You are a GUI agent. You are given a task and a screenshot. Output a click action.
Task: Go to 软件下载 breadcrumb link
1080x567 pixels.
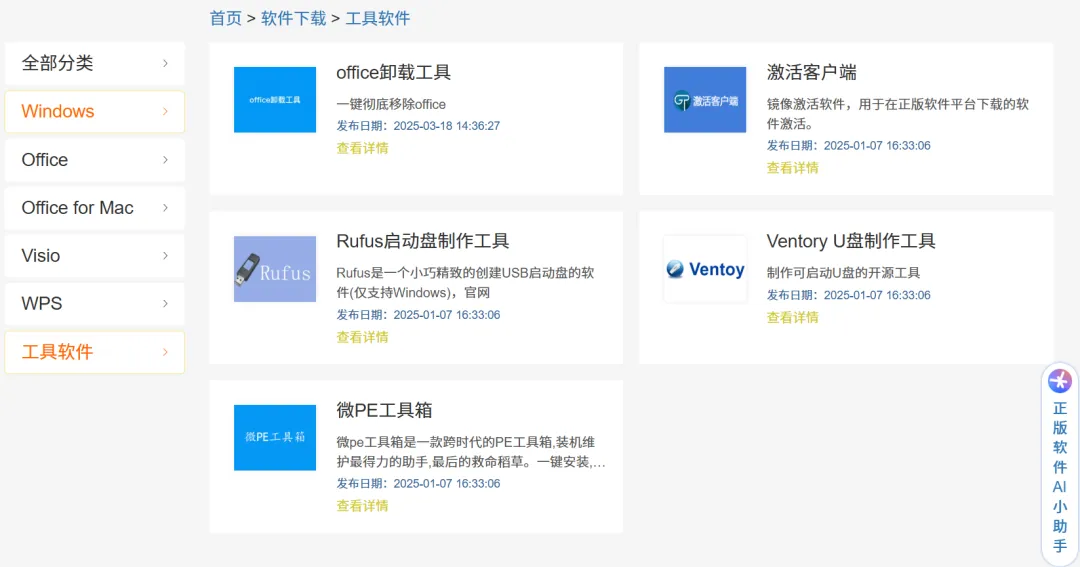293,19
